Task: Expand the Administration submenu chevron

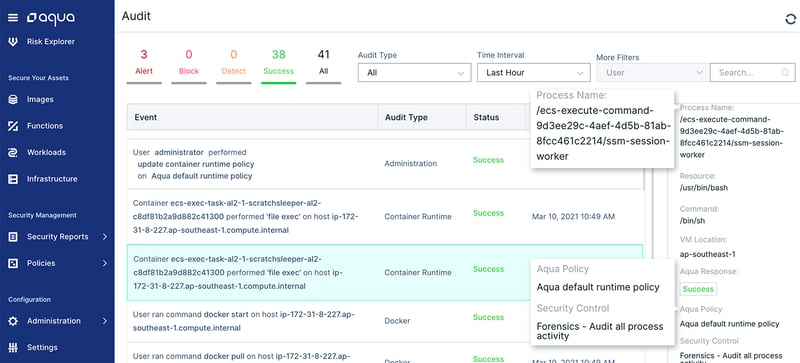Action: click(x=105, y=321)
